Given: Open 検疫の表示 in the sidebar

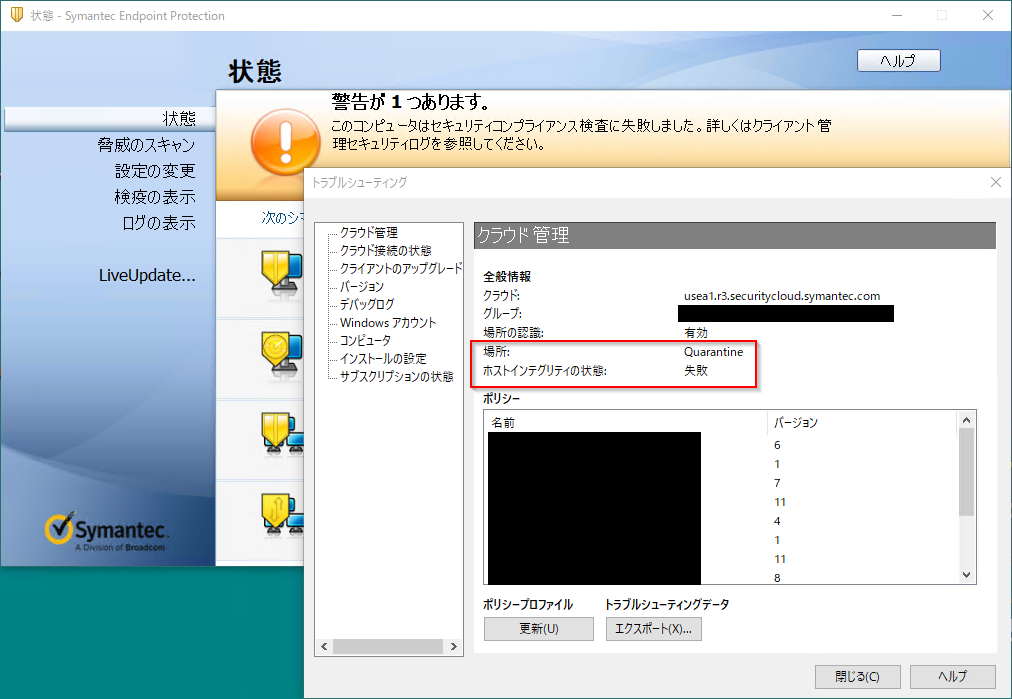Looking at the screenshot, I should pos(155,197).
